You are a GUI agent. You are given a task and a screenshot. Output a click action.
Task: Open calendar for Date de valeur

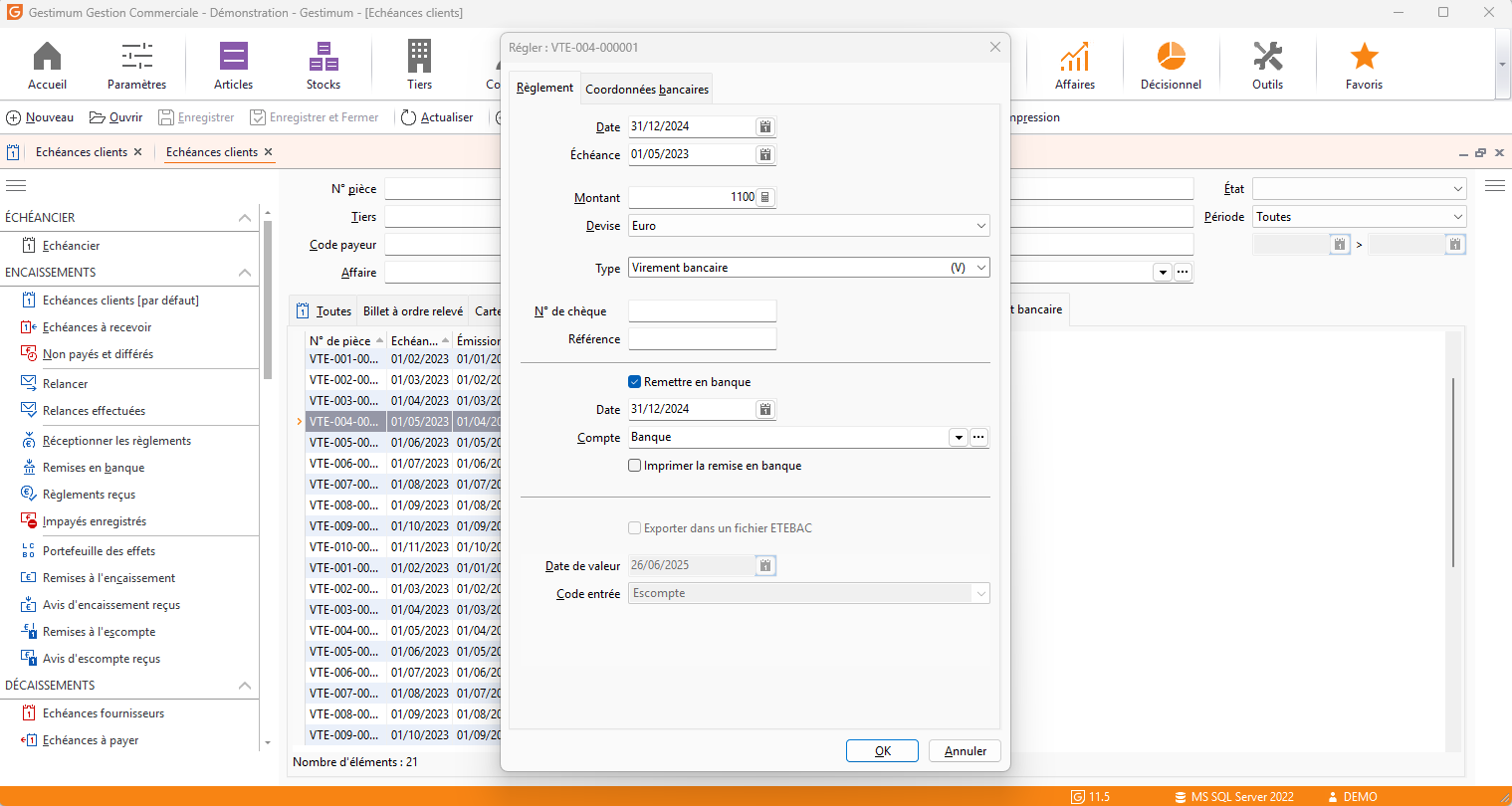coord(764,565)
